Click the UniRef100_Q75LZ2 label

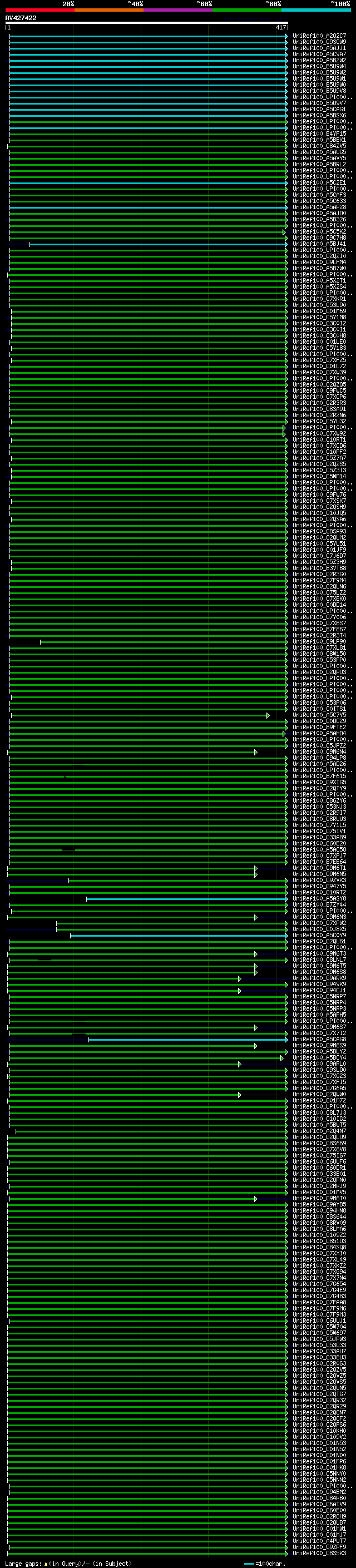[319, 593]
